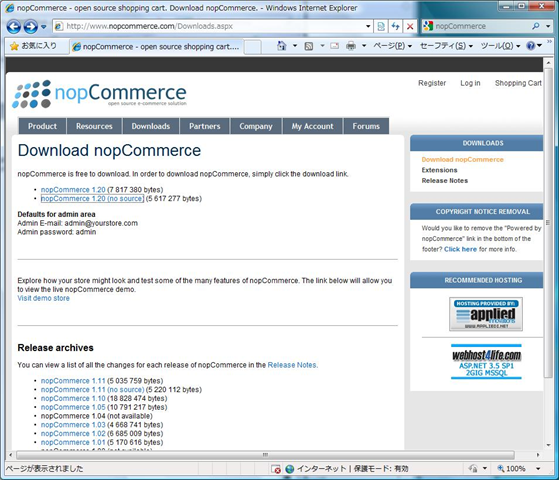Expand the Home icon dropdown arrow
559x480 pixels.
[x=295, y=46]
